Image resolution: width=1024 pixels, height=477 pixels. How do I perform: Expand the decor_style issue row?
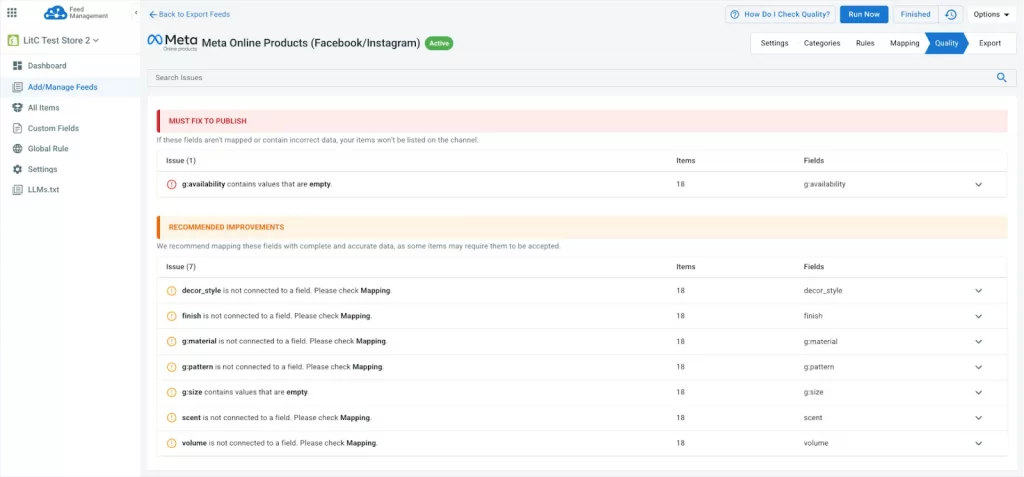click(978, 291)
